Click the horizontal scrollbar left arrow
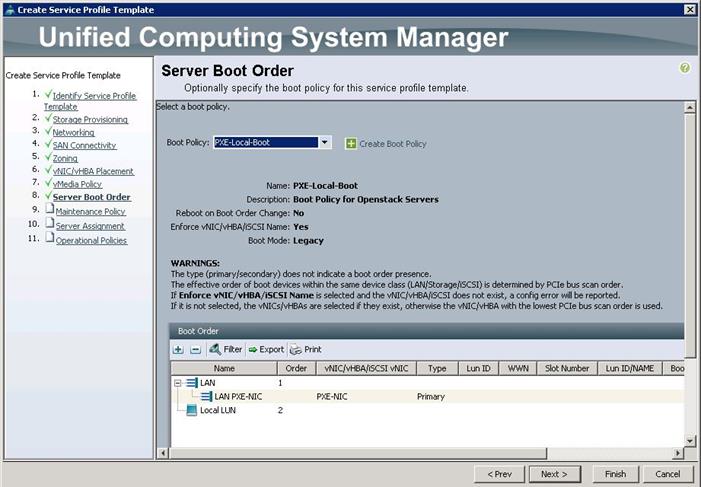This screenshot has height=487, width=701. click(163, 453)
